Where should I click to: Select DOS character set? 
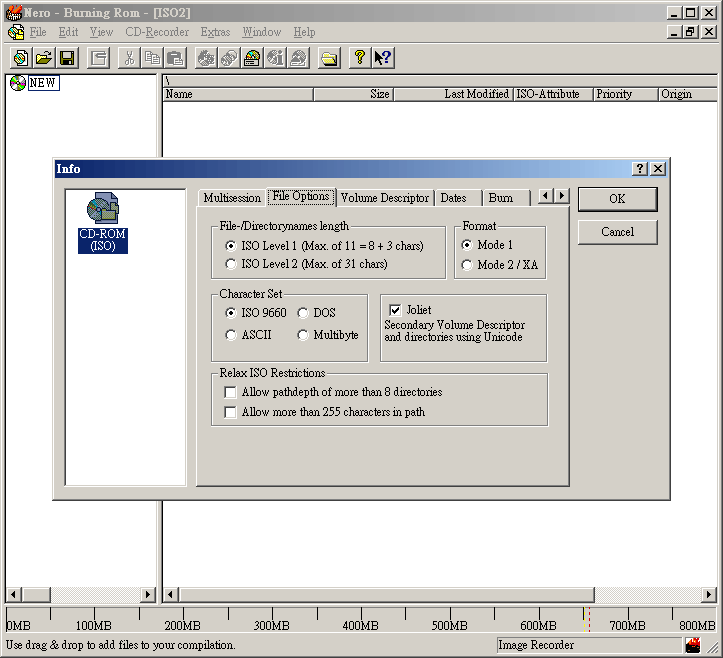[x=316, y=313]
